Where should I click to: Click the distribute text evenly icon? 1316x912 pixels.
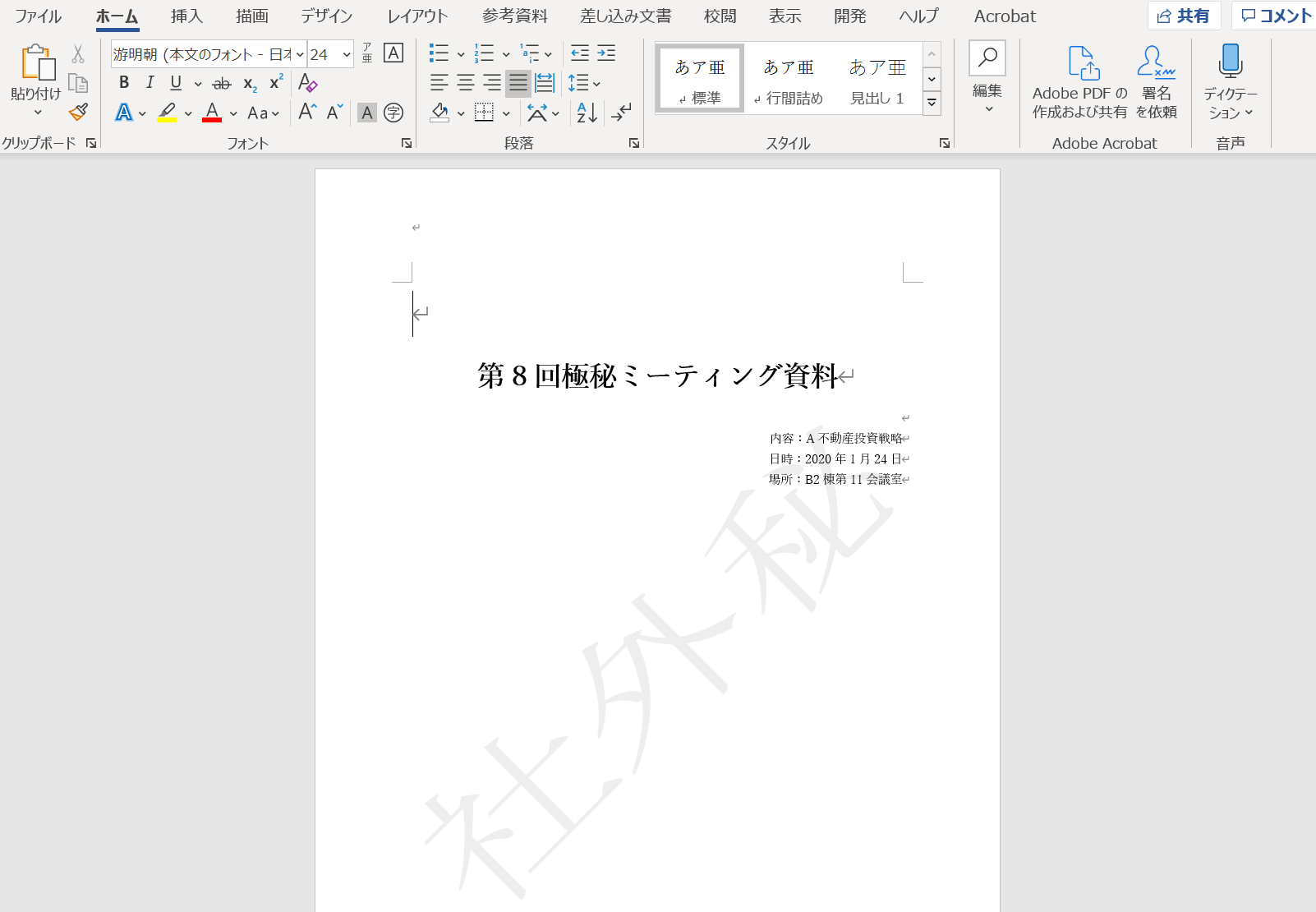click(x=545, y=83)
